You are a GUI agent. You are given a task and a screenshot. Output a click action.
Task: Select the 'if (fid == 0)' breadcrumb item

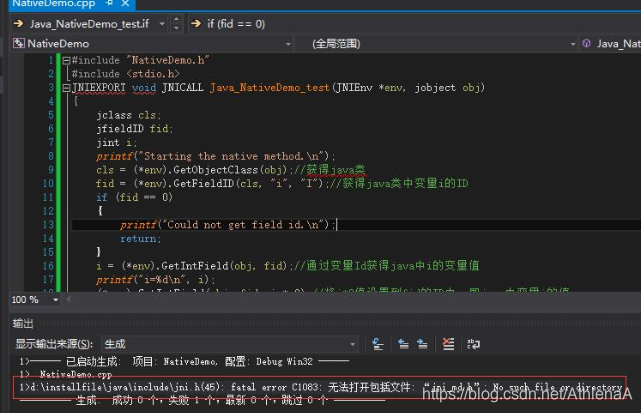236,24
